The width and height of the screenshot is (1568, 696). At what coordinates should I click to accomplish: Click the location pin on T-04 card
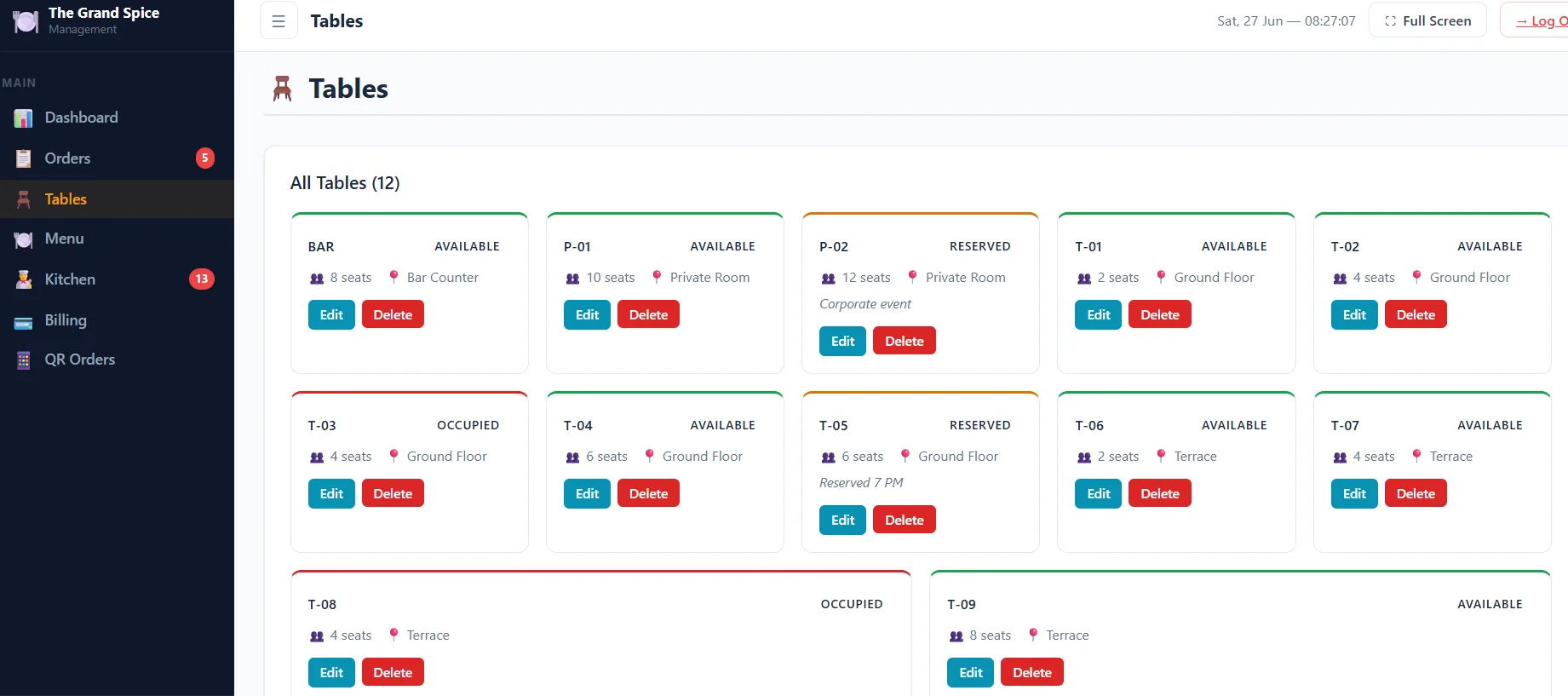[x=649, y=456]
